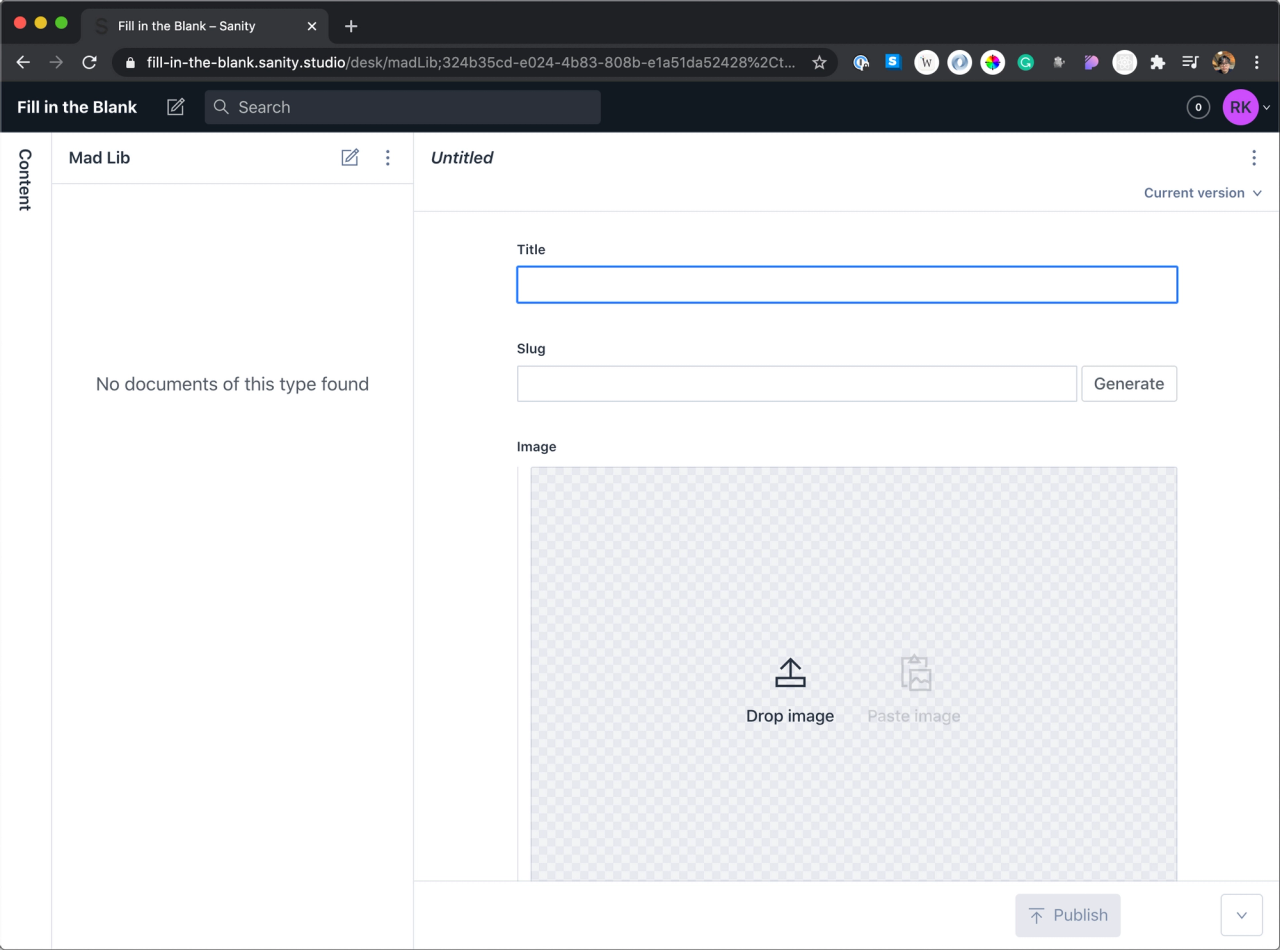The width and height of the screenshot is (1280, 950).
Task: Click the Paste image clipboard icon
Action: click(x=914, y=673)
